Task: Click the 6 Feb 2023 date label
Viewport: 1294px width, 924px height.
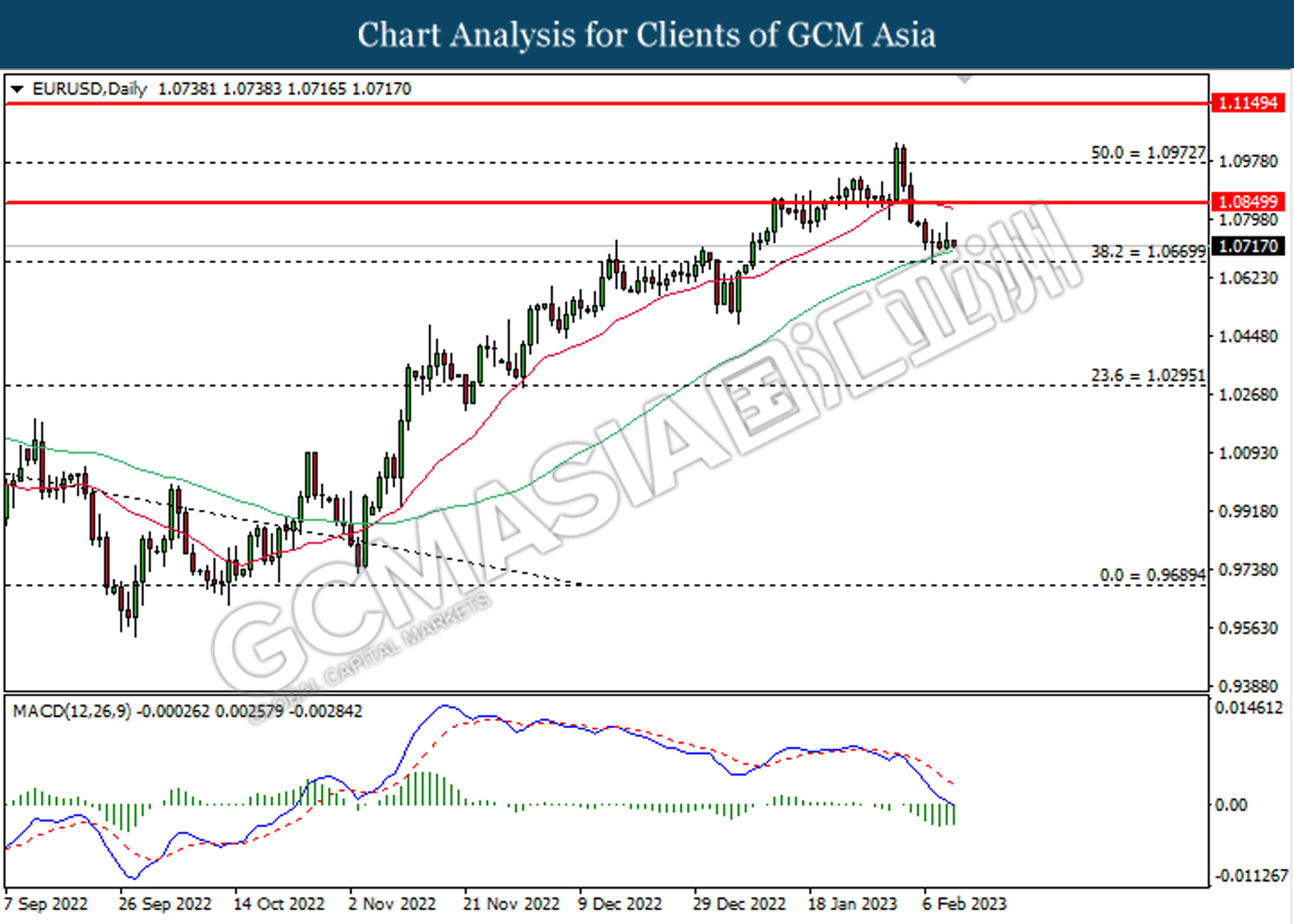Action: (964, 904)
